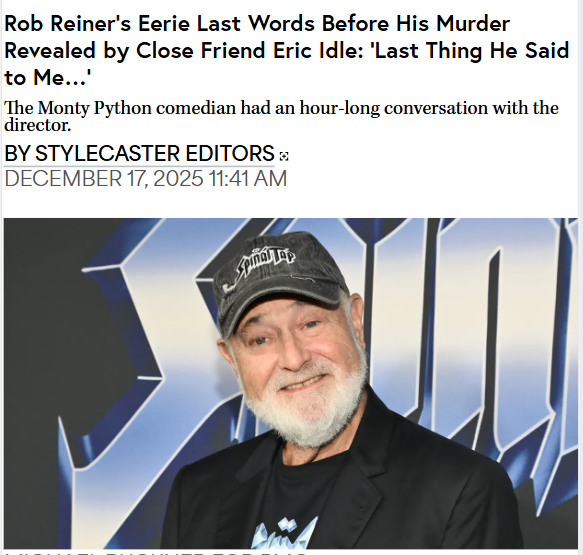Click the graphic on the black t-shirt
Viewport: 583px width, 555px height.
[284, 534]
